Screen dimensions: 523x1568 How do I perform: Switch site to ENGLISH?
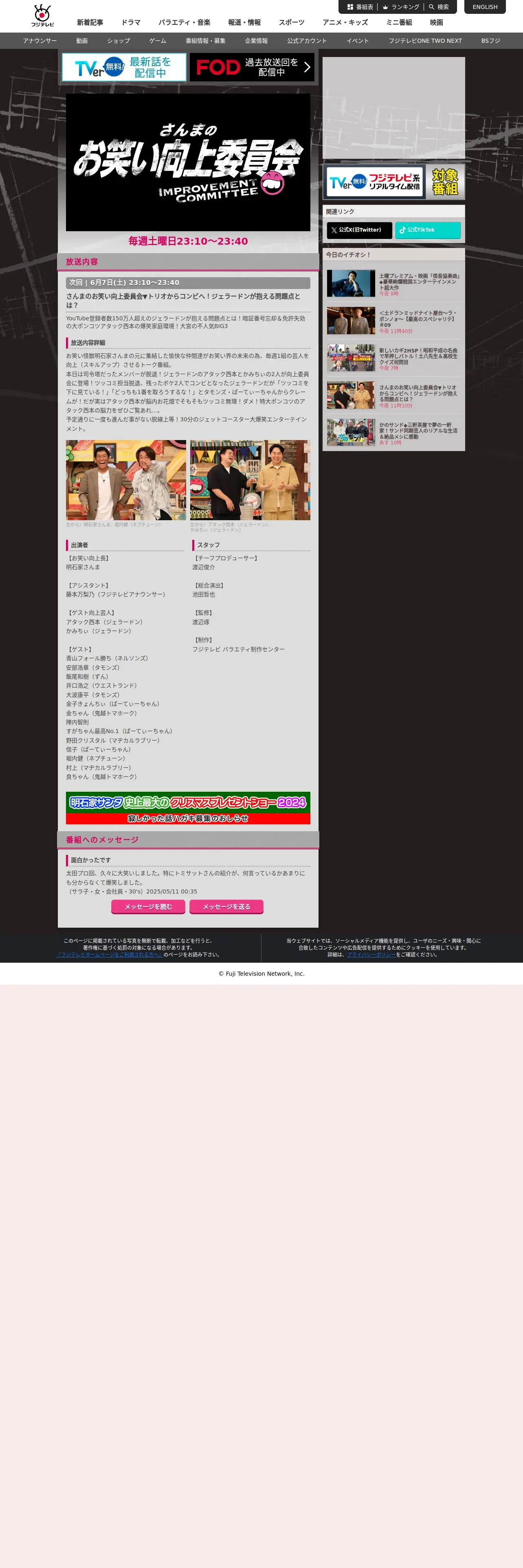click(x=485, y=7)
